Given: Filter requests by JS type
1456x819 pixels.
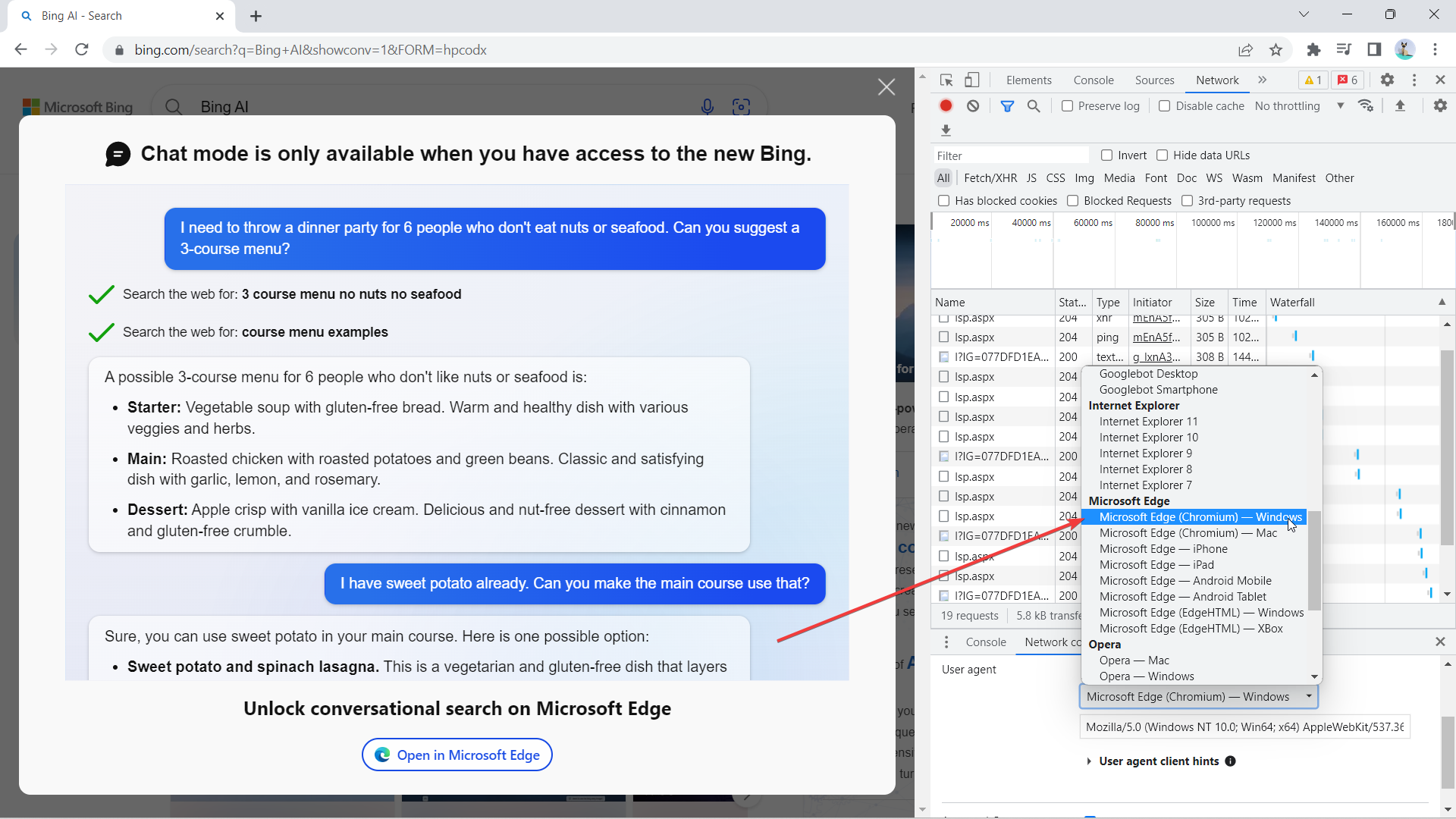Looking at the screenshot, I should tap(1031, 178).
